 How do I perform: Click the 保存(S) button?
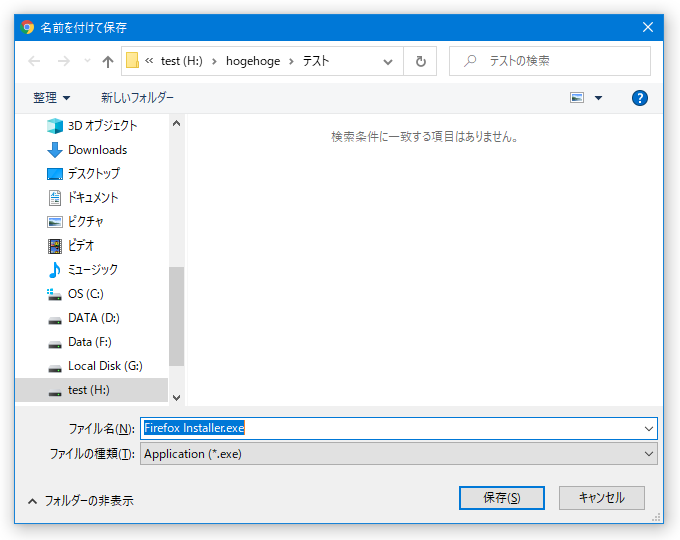[x=502, y=498]
